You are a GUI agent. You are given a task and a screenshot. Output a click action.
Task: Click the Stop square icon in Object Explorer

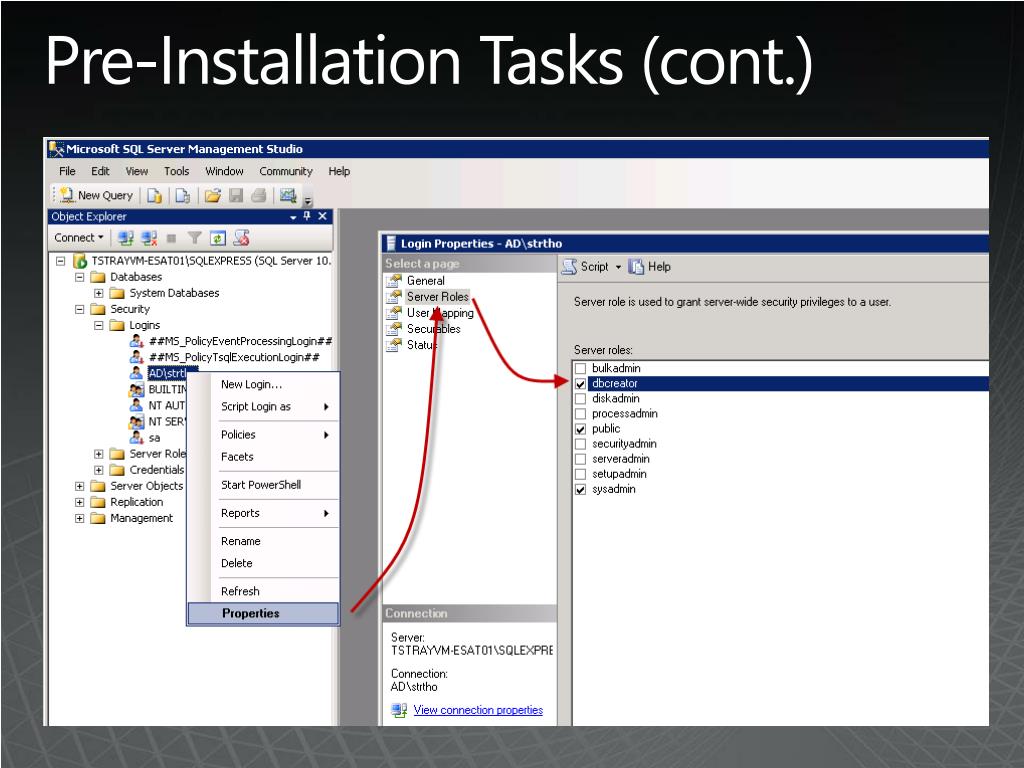172,238
